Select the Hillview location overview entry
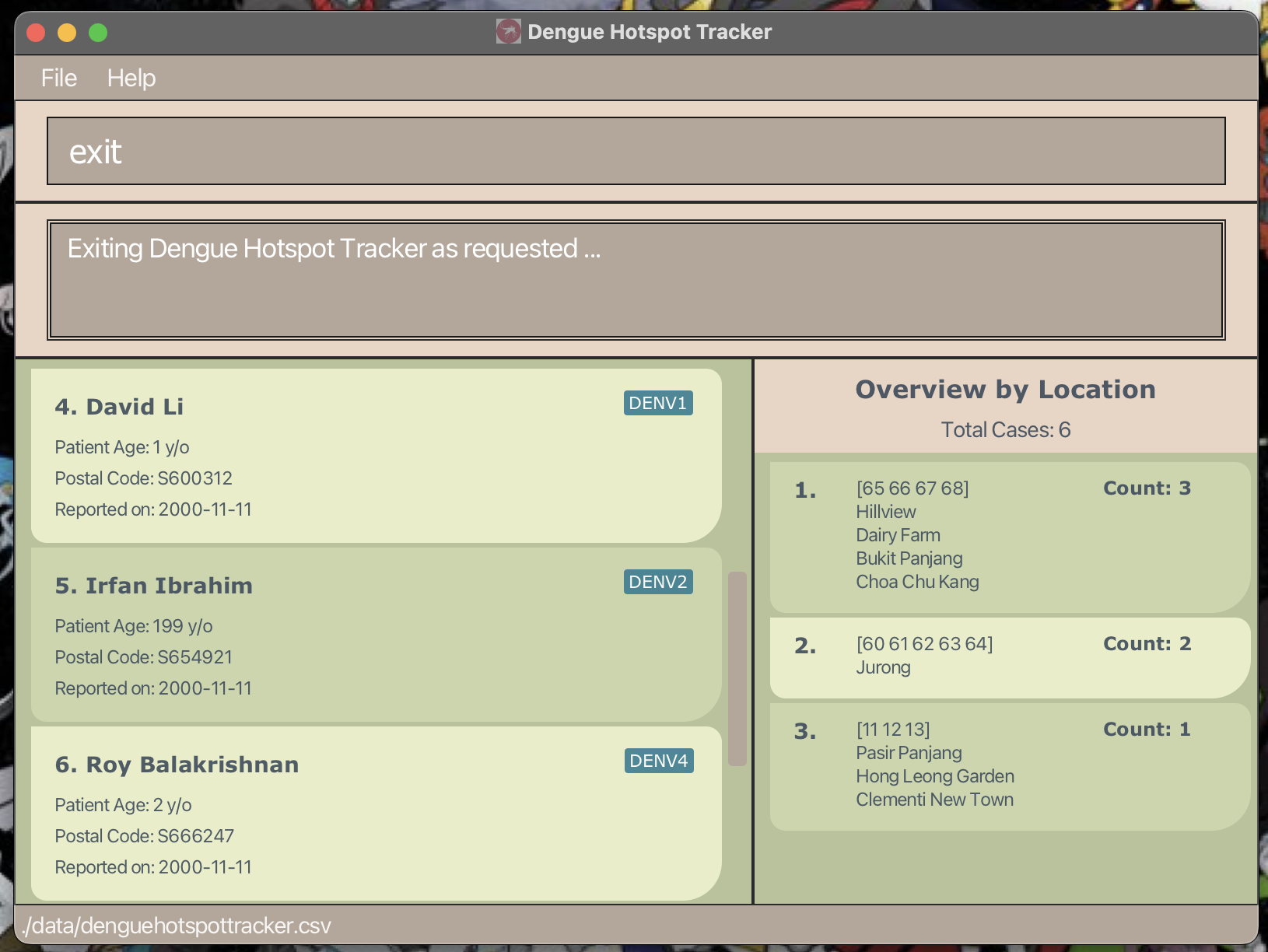Screen dimensions: 1268x952 [x=1010, y=537]
